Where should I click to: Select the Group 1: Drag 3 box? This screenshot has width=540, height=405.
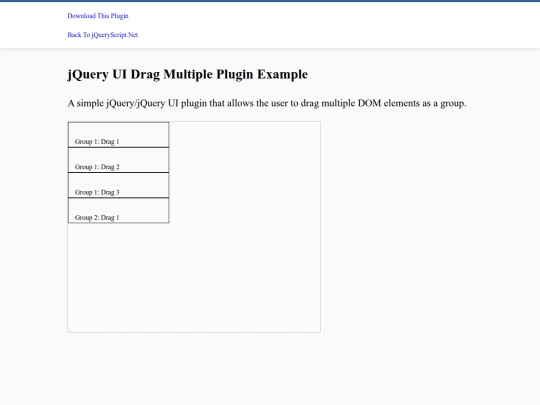pos(118,185)
